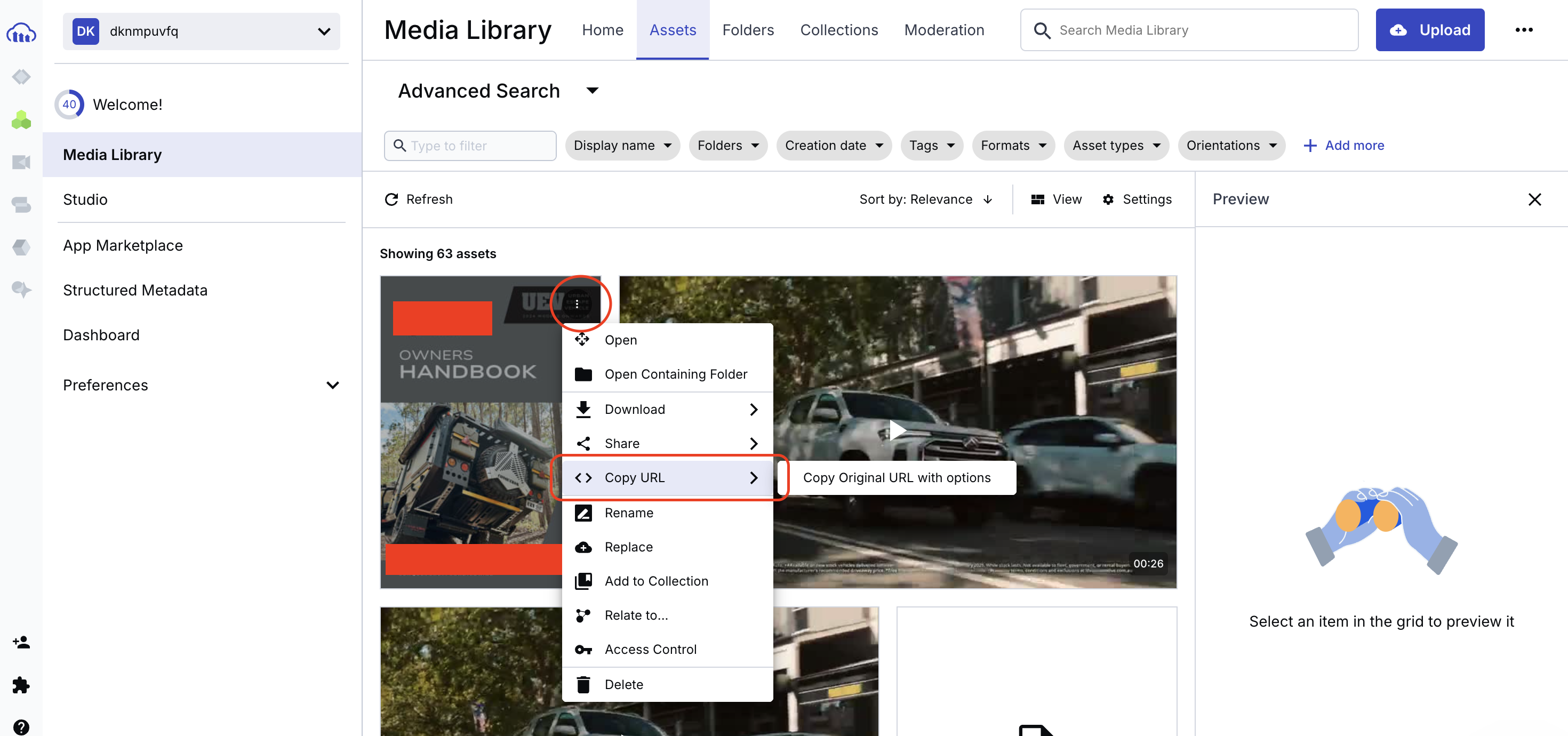This screenshot has width=1568, height=736.
Task: Play the car video thumbnail
Action: coord(897,430)
